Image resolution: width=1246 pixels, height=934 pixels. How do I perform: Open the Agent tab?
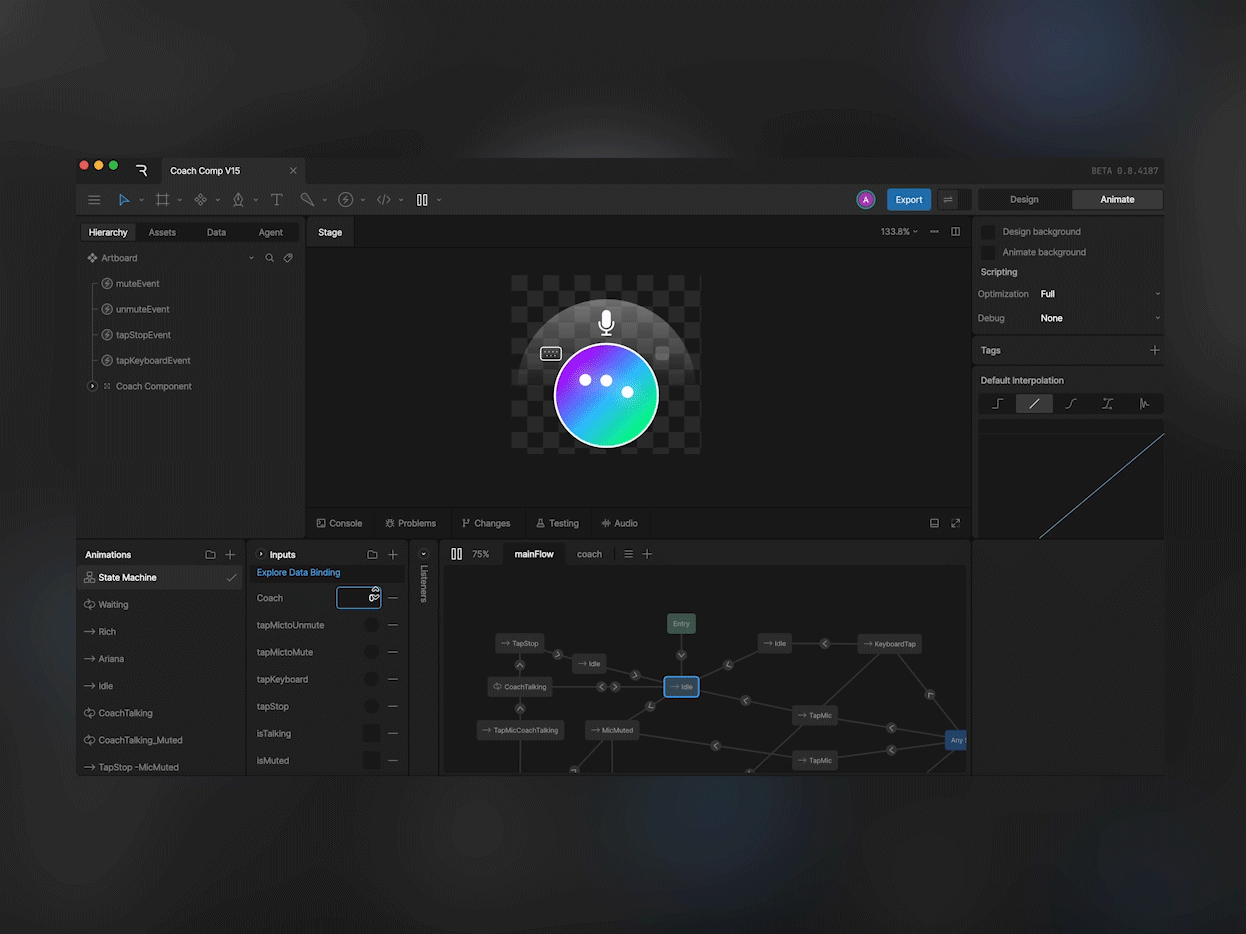[271, 232]
